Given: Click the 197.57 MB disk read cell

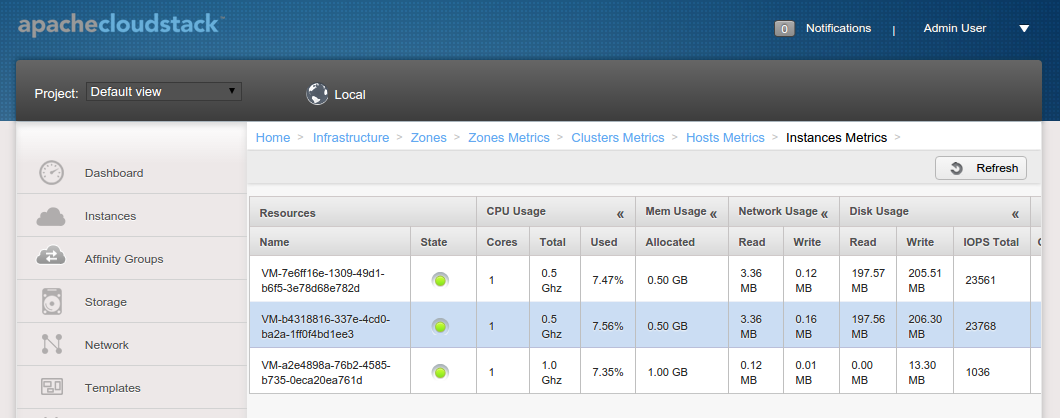Looking at the screenshot, I should tap(866, 279).
